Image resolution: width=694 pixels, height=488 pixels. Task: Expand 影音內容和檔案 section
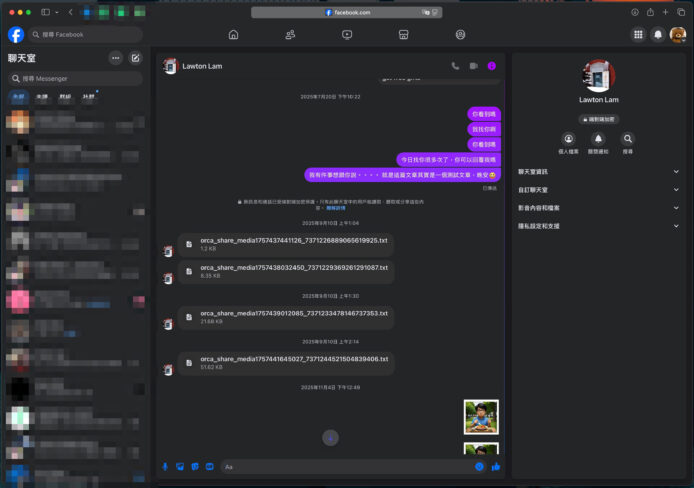[598, 208]
